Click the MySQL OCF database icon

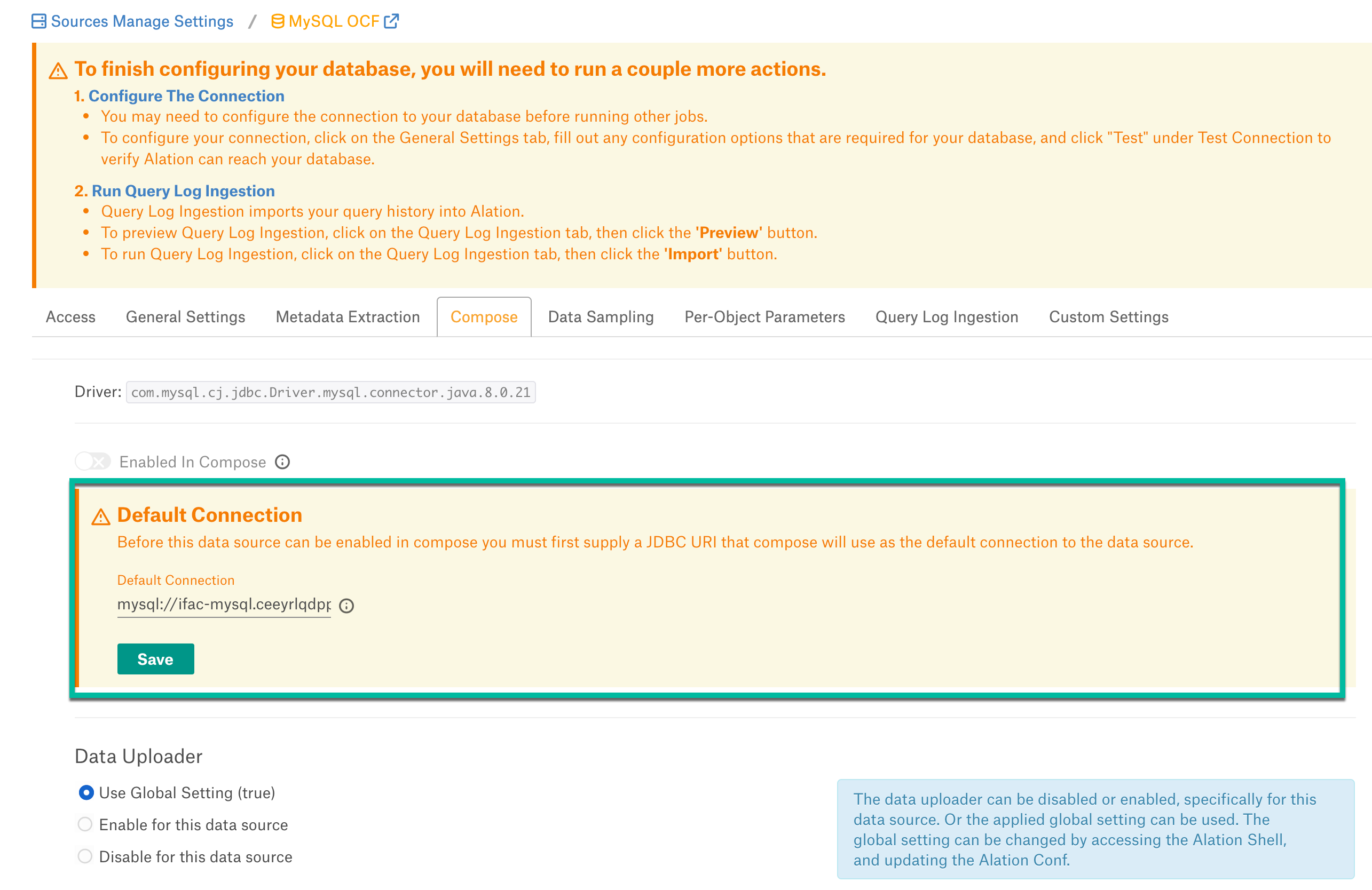(277, 21)
